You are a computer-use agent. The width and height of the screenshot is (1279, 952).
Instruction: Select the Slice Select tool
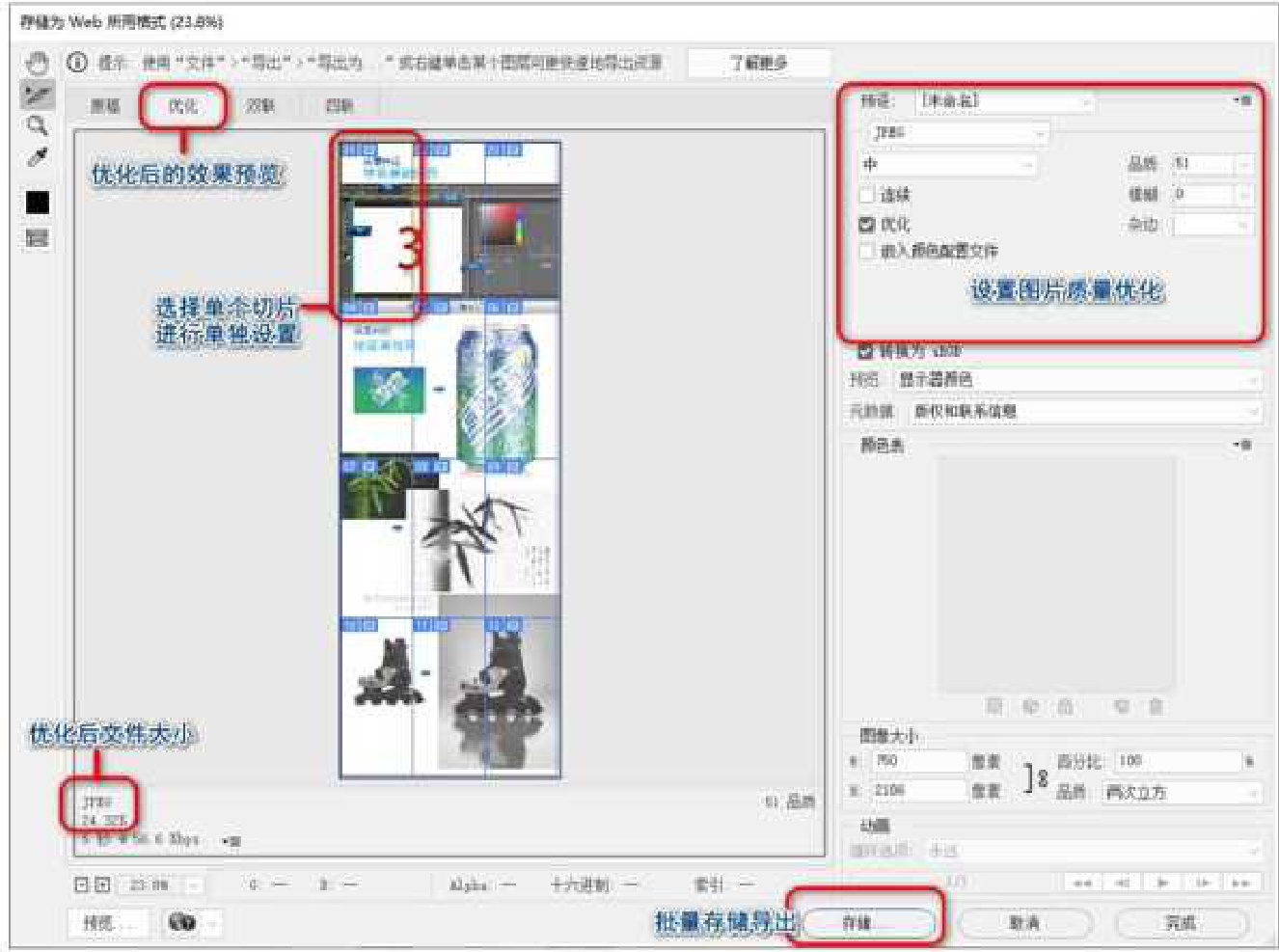click(37, 95)
